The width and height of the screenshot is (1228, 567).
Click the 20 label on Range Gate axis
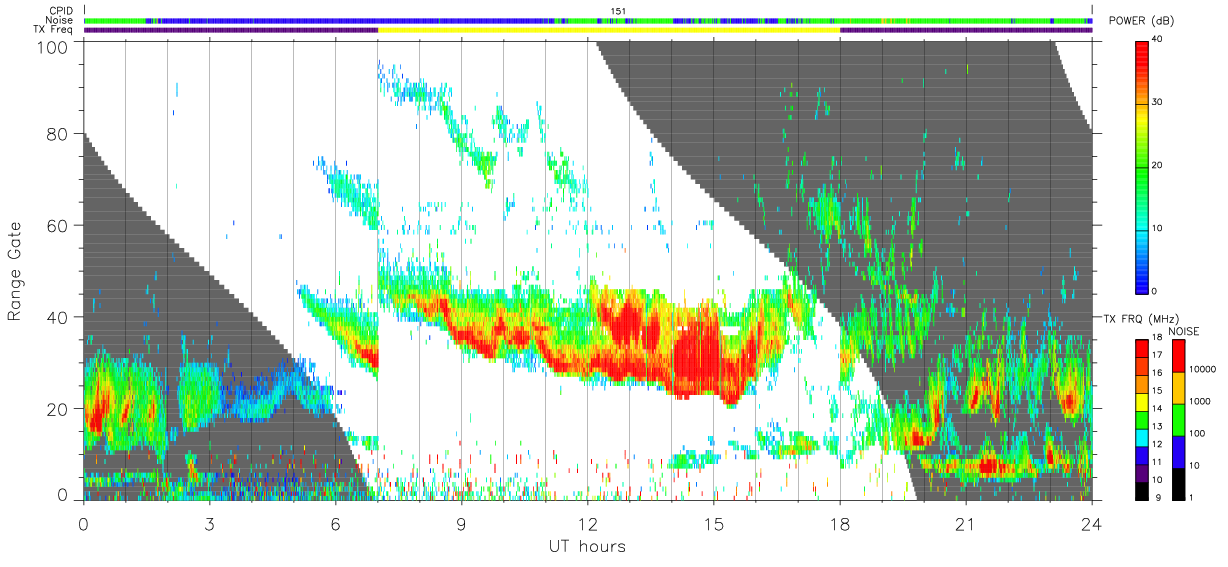click(x=57, y=409)
